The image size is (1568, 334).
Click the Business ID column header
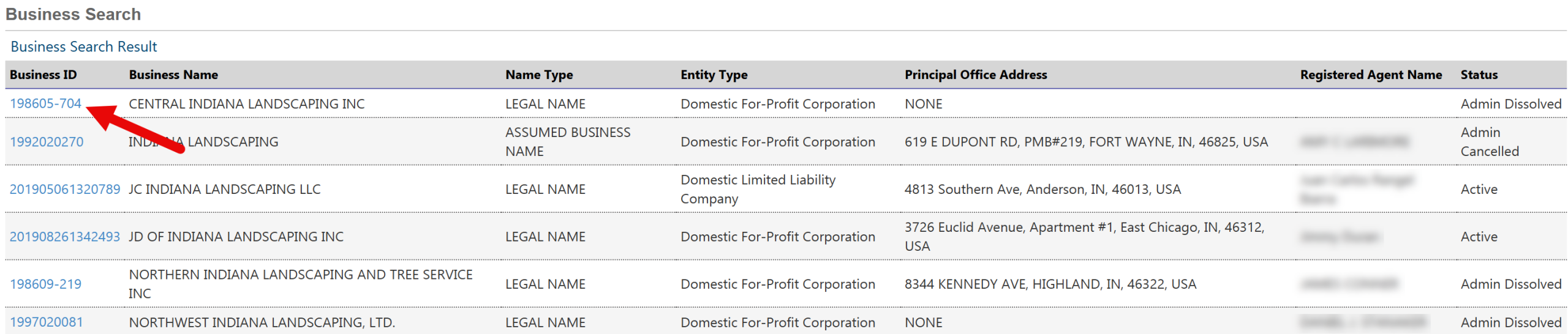click(x=43, y=75)
